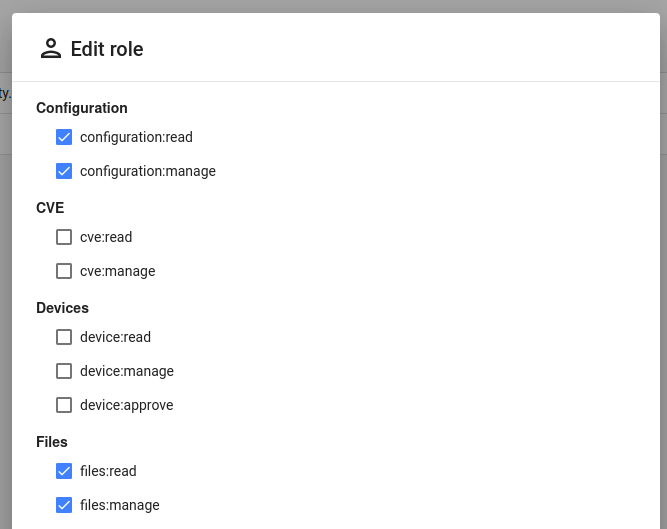The width and height of the screenshot is (667, 529).
Task: Click the configuration:manage label text
Action: (148, 171)
